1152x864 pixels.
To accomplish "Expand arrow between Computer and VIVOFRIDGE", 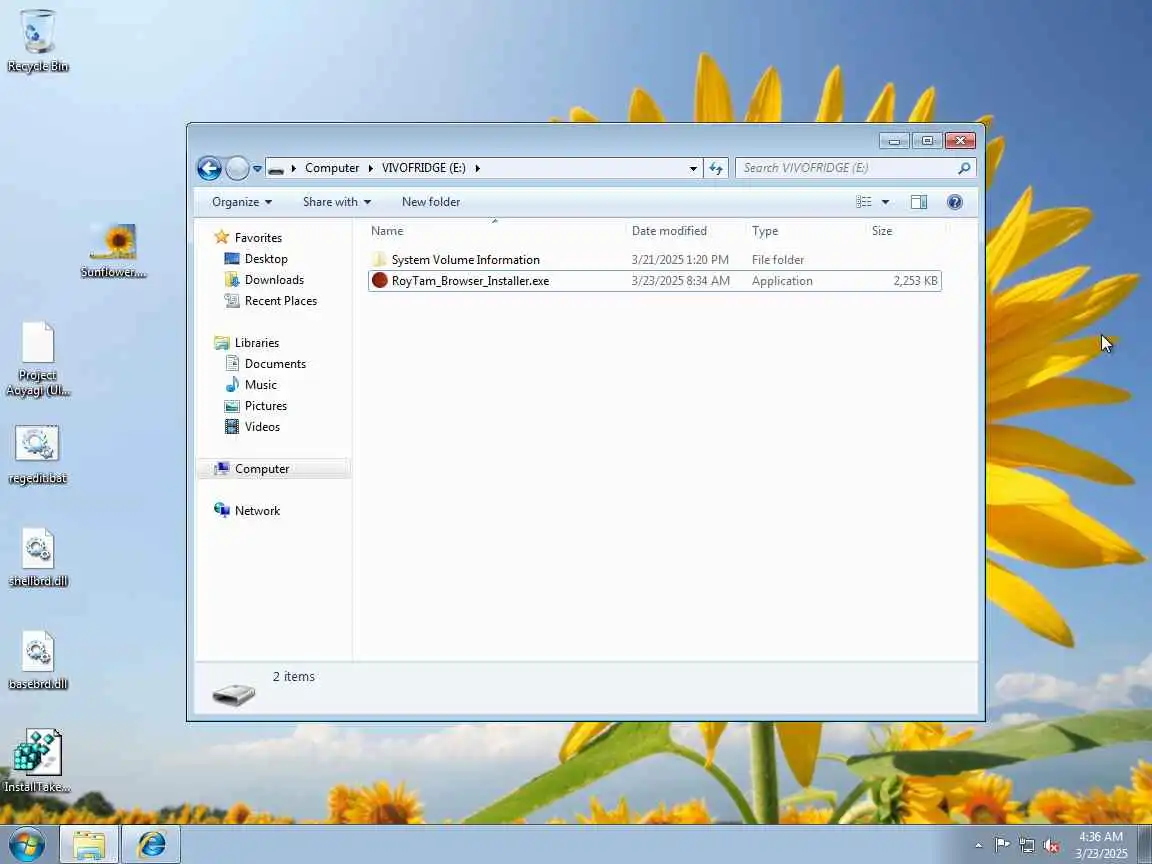I will point(370,168).
